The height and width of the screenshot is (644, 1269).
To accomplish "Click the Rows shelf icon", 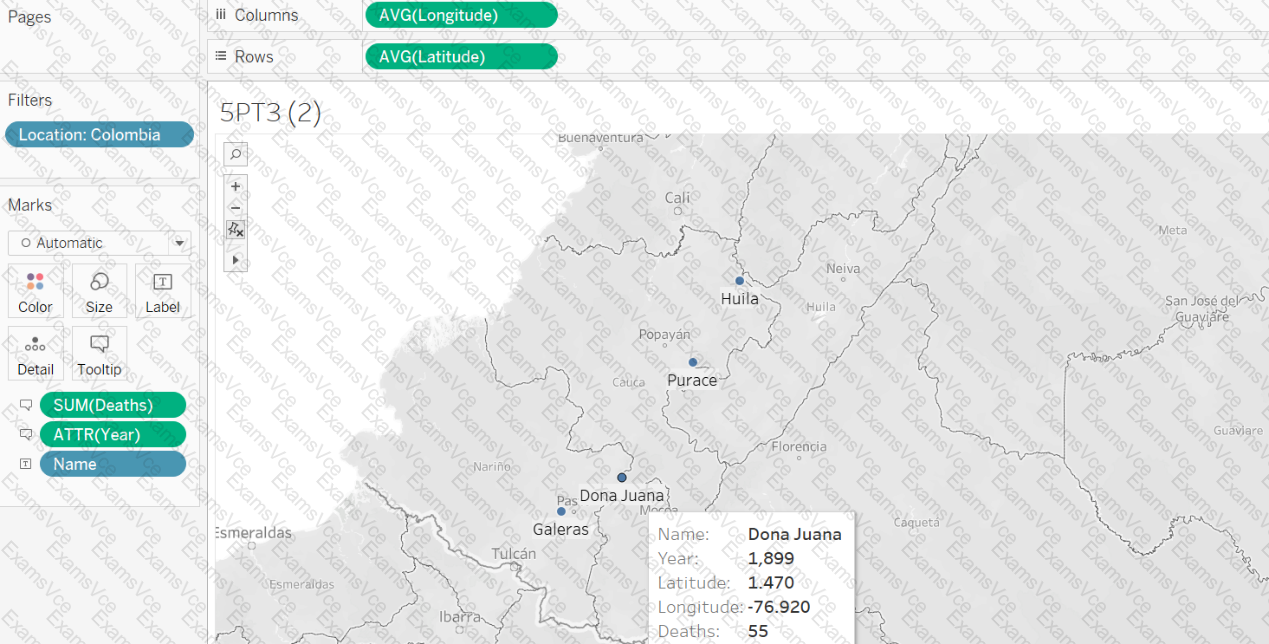I will (221, 56).
